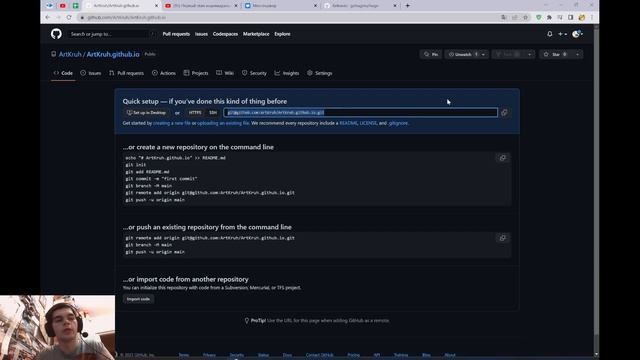Viewport: 640px width, 360px height.
Task: Open the ArtKruh owner profile link
Action: click(x=70, y=54)
